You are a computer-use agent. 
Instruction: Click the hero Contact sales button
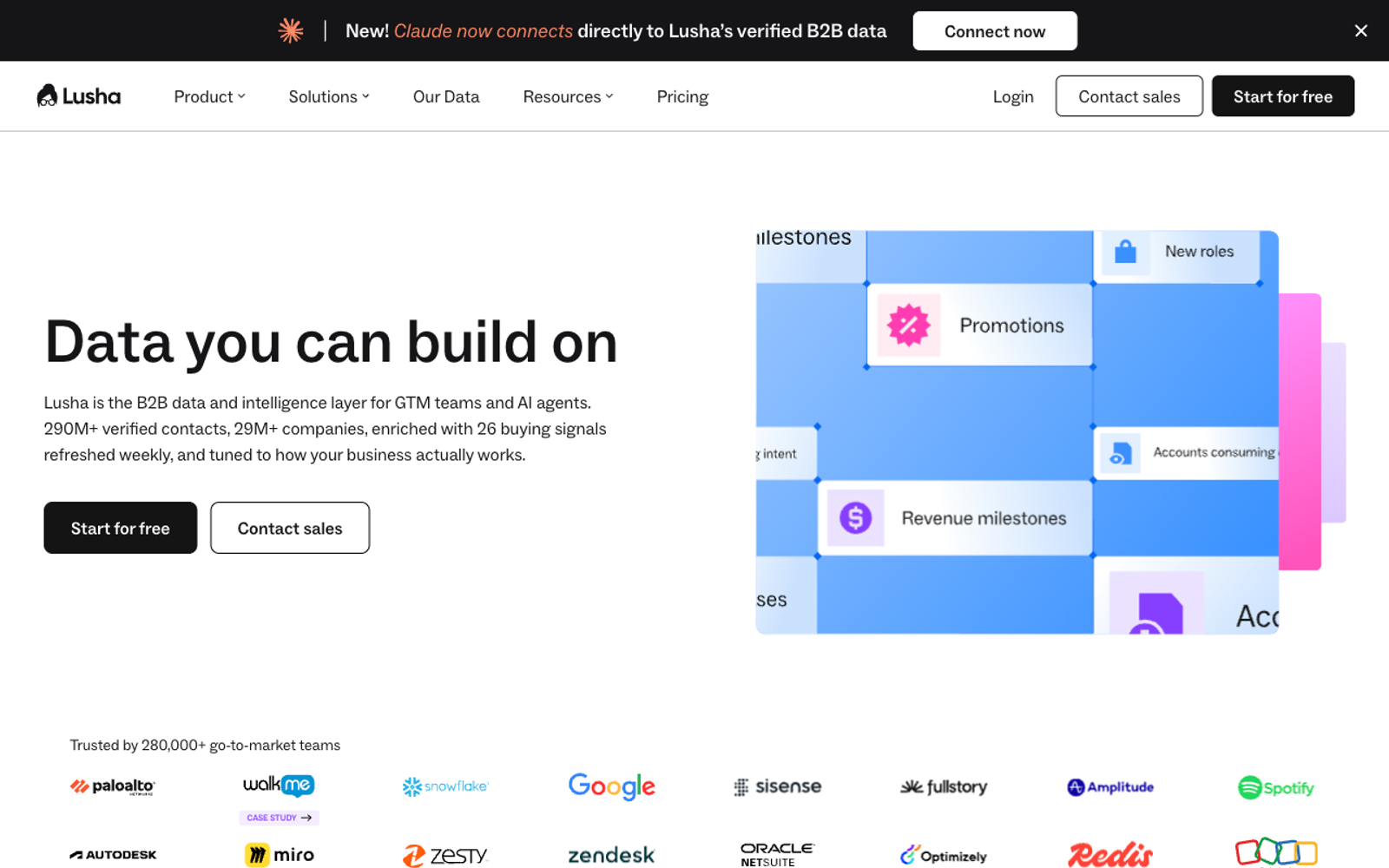(x=290, y=528)
